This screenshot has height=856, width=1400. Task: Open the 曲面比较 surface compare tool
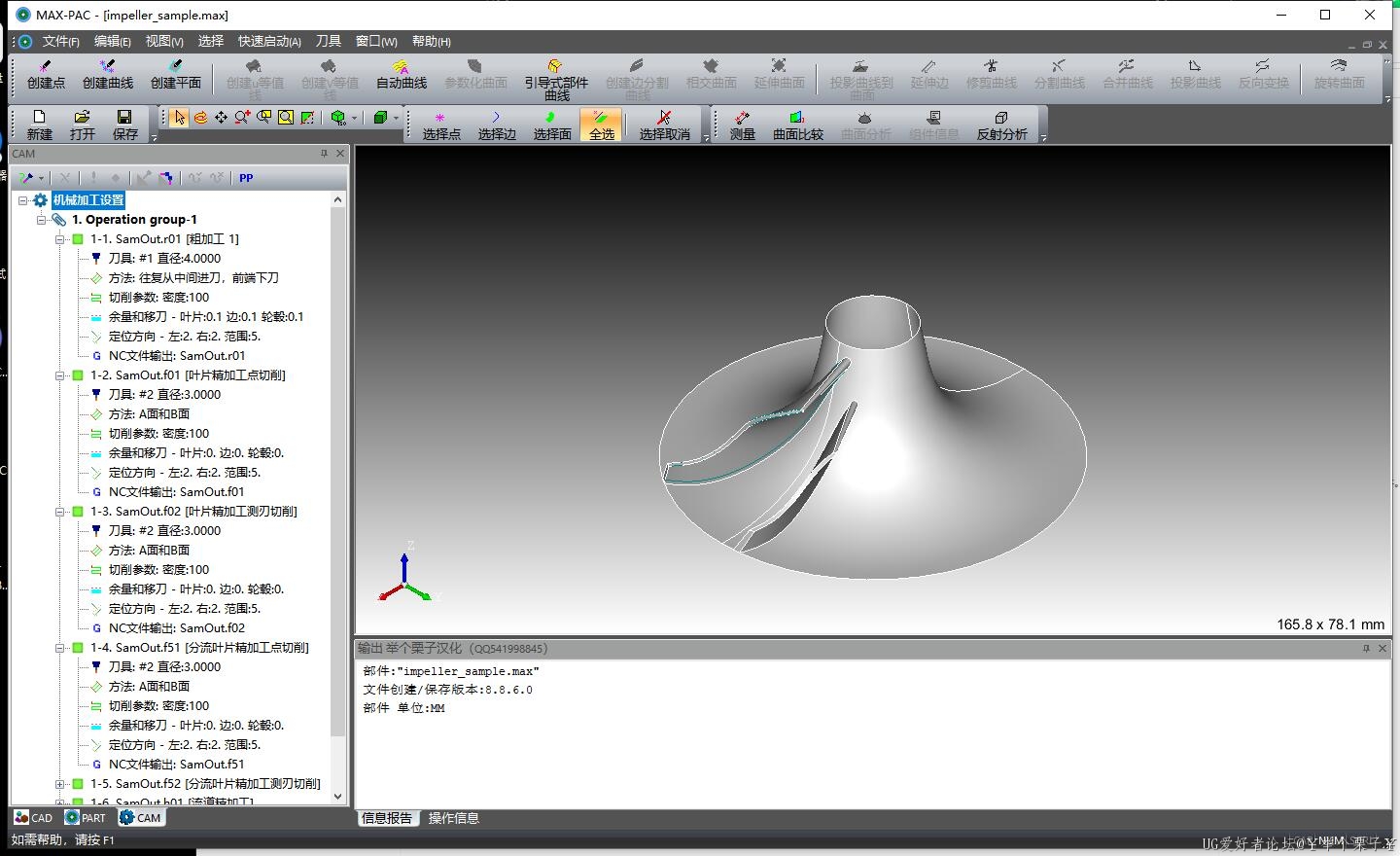(798, 125)
